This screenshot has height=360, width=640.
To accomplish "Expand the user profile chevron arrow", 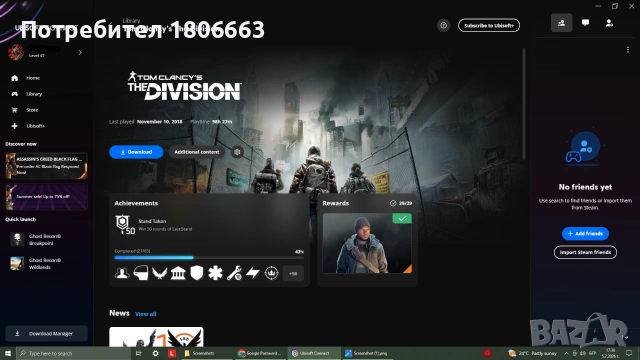I will (80, 52).
